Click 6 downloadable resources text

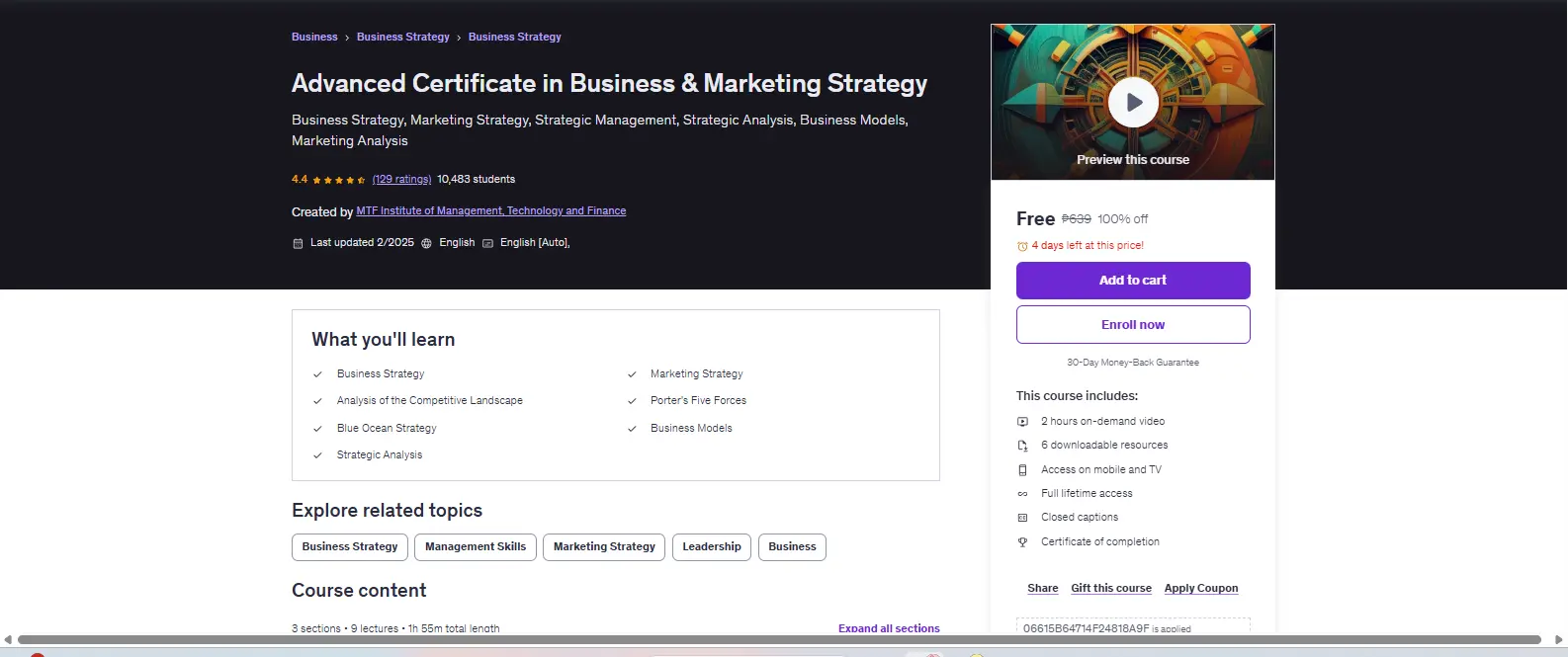click(1104, 446)
